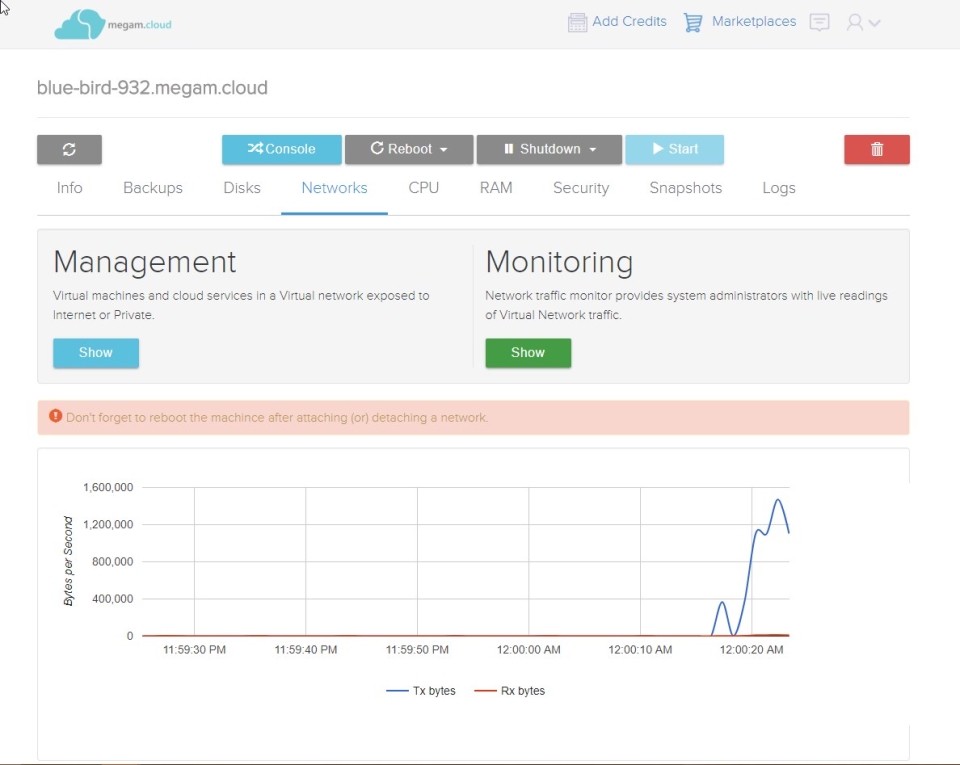The width and height of the screenshot is (960, 765).
Task: Open the profile chevron dropdown
Action: [872, 22]
